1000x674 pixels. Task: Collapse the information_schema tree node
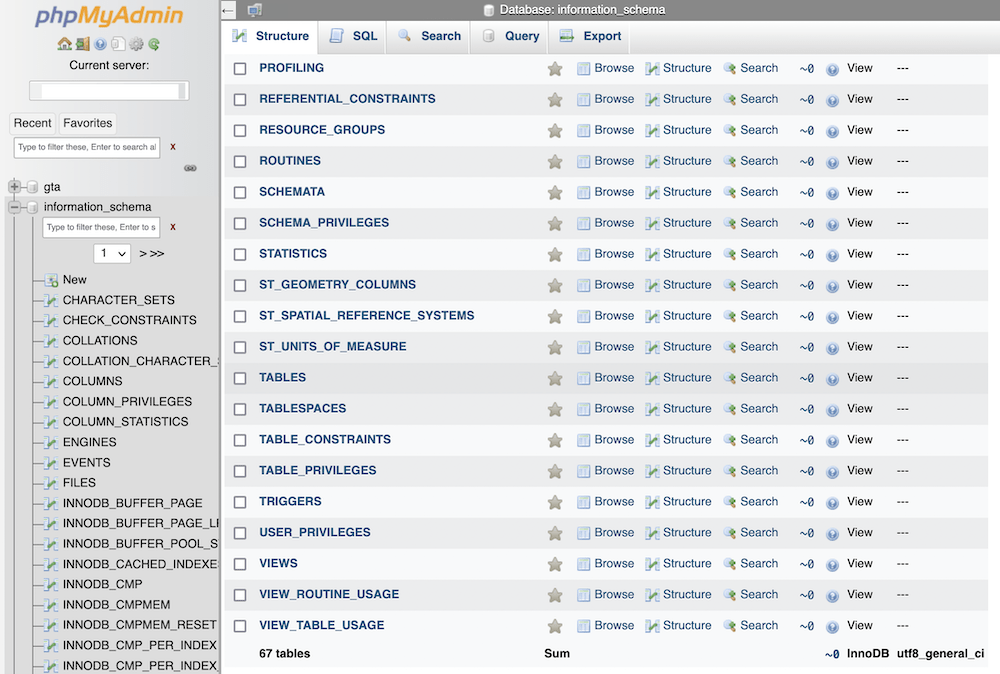[15, 207]
